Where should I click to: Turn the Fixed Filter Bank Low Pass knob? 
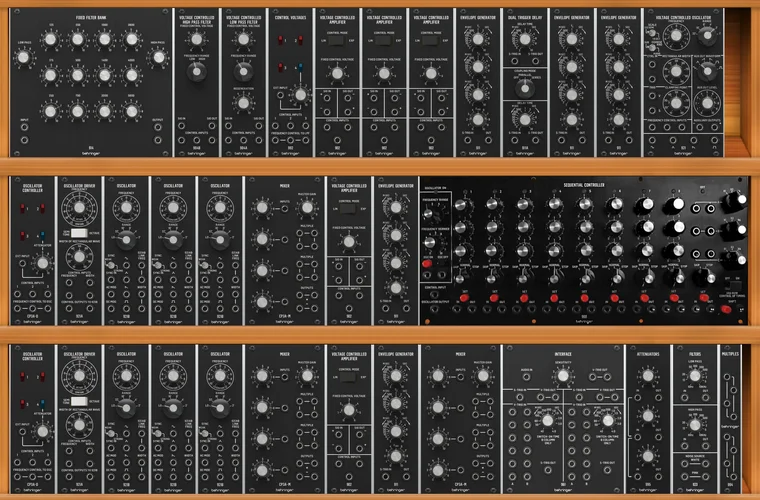tap(23, 58)
